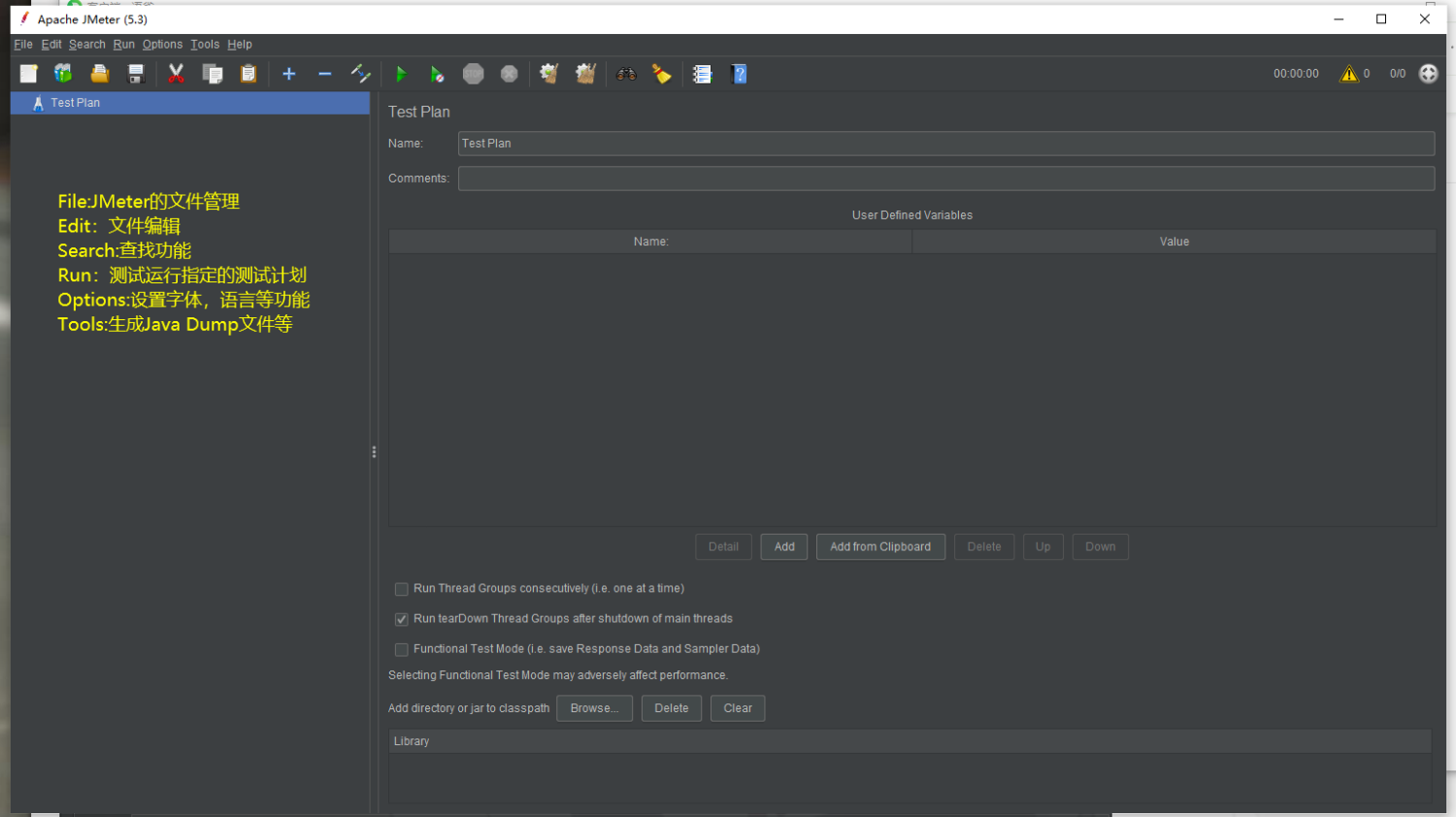Save the test plan with the disk icon
The image size is (1456, 817).
[x=136, y=74]
